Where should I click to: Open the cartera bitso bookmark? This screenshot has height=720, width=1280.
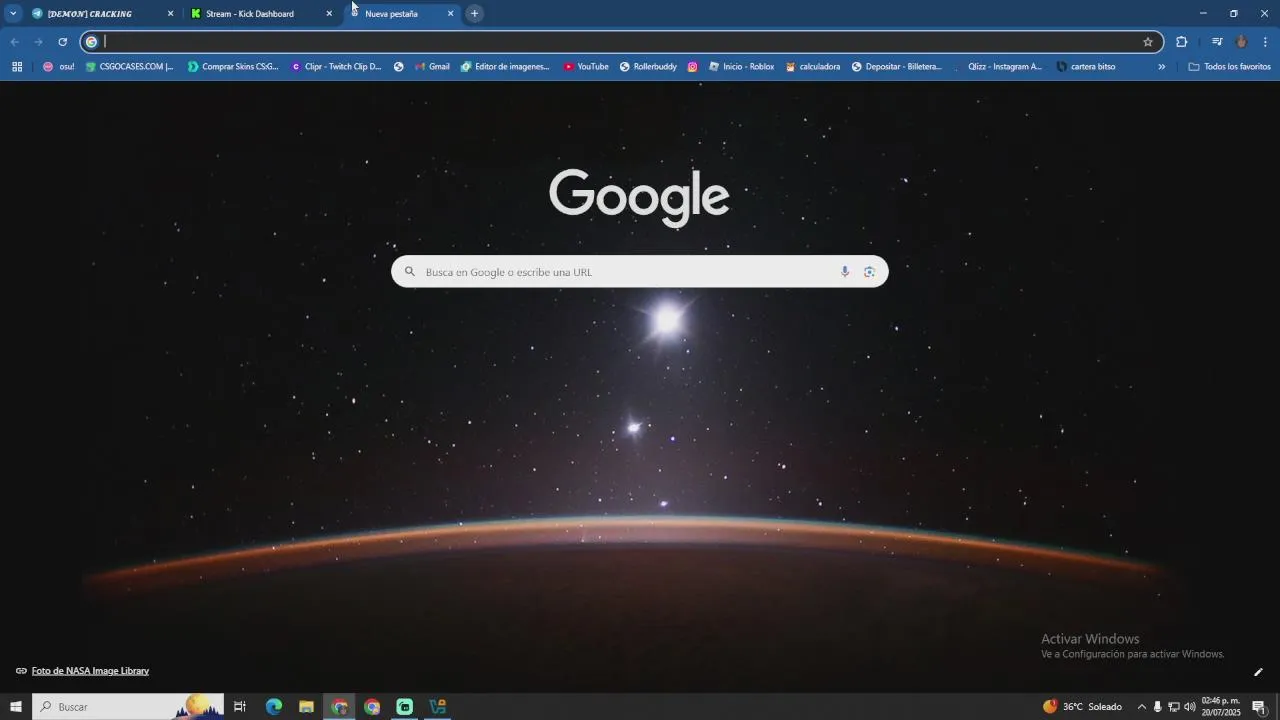coord(1086,67)
